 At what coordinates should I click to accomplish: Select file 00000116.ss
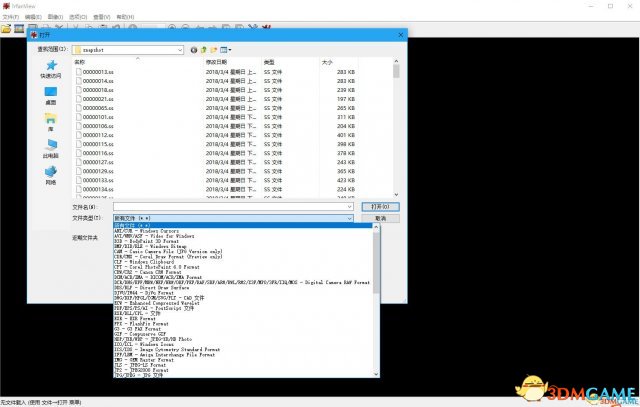click(94, 153)
